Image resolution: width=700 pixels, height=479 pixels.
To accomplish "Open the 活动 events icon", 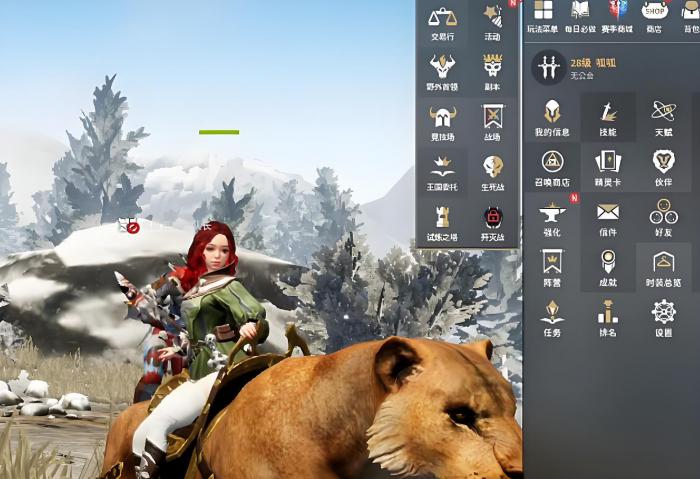I will (x=492, y=22).
